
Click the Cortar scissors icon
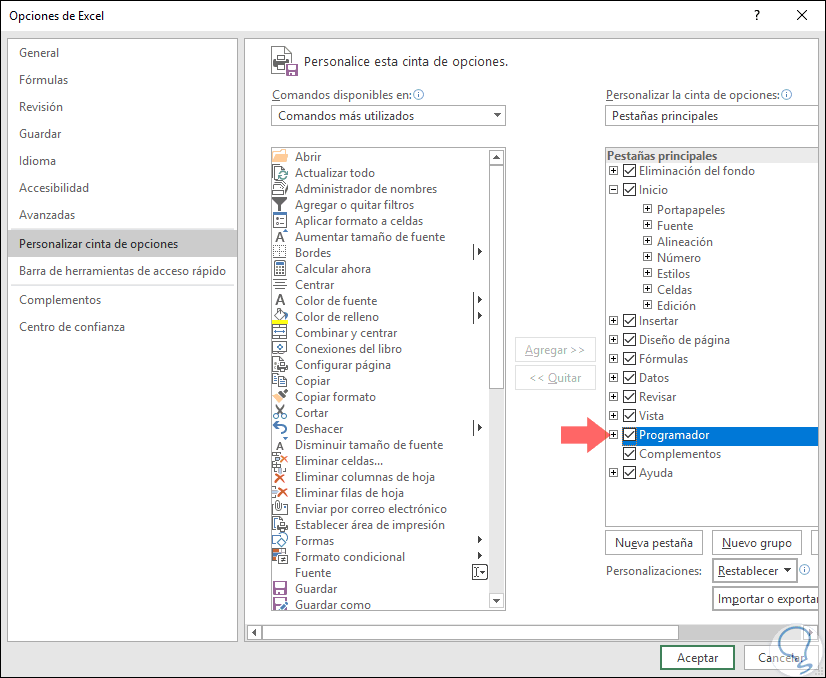pyautogui.click(x=280, y=412)
